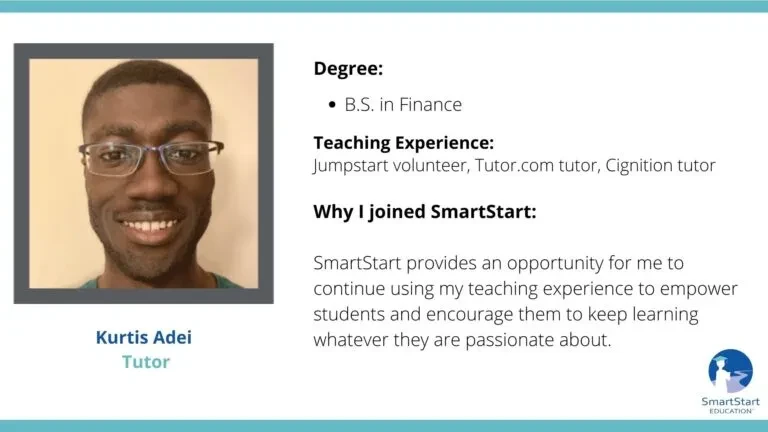This screenshot has height=432, width=768.
Task: Click the name Kurtis Adei
Action: click(144, 337)
